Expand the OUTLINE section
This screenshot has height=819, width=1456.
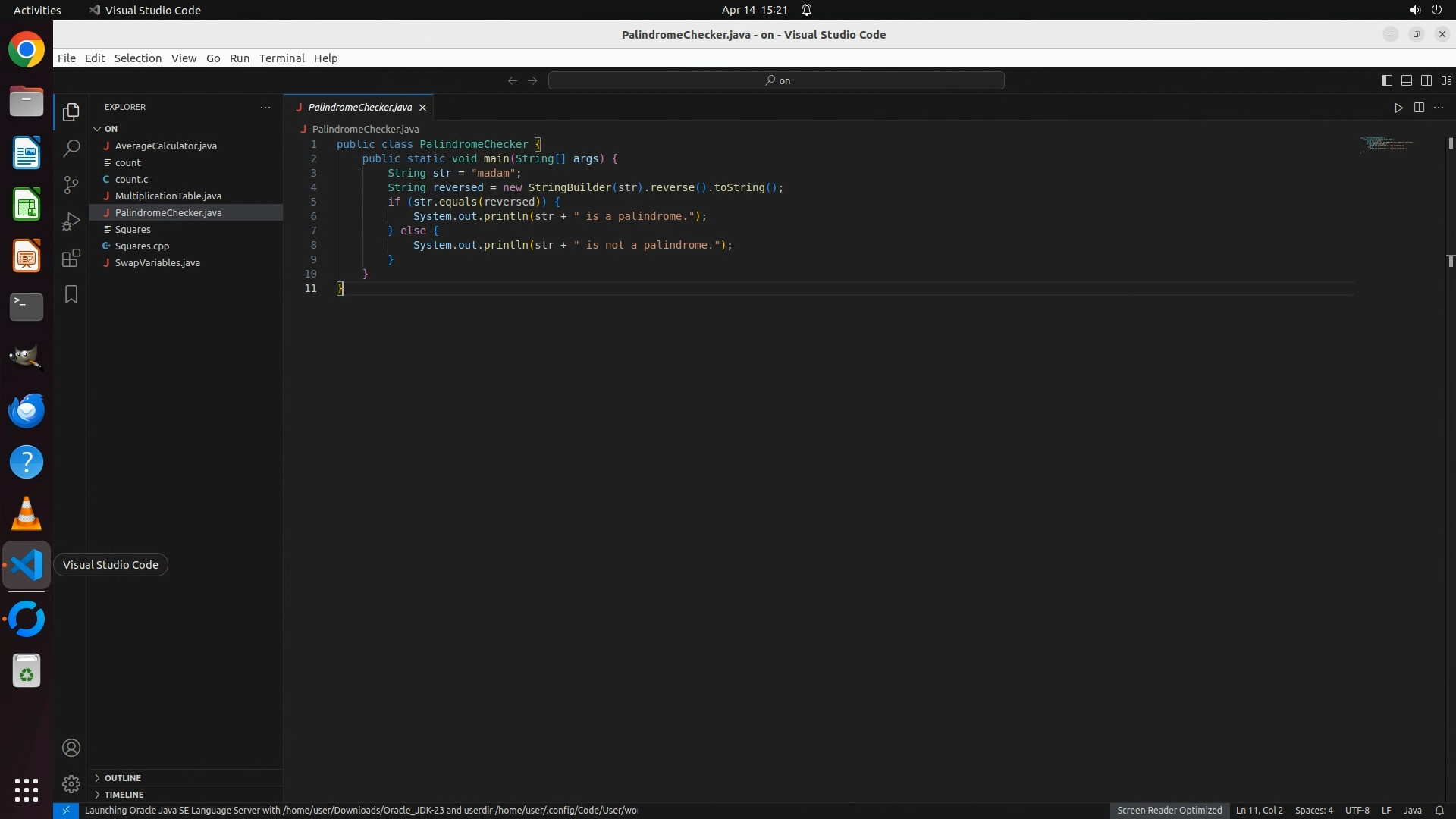(x=123, y=778)
